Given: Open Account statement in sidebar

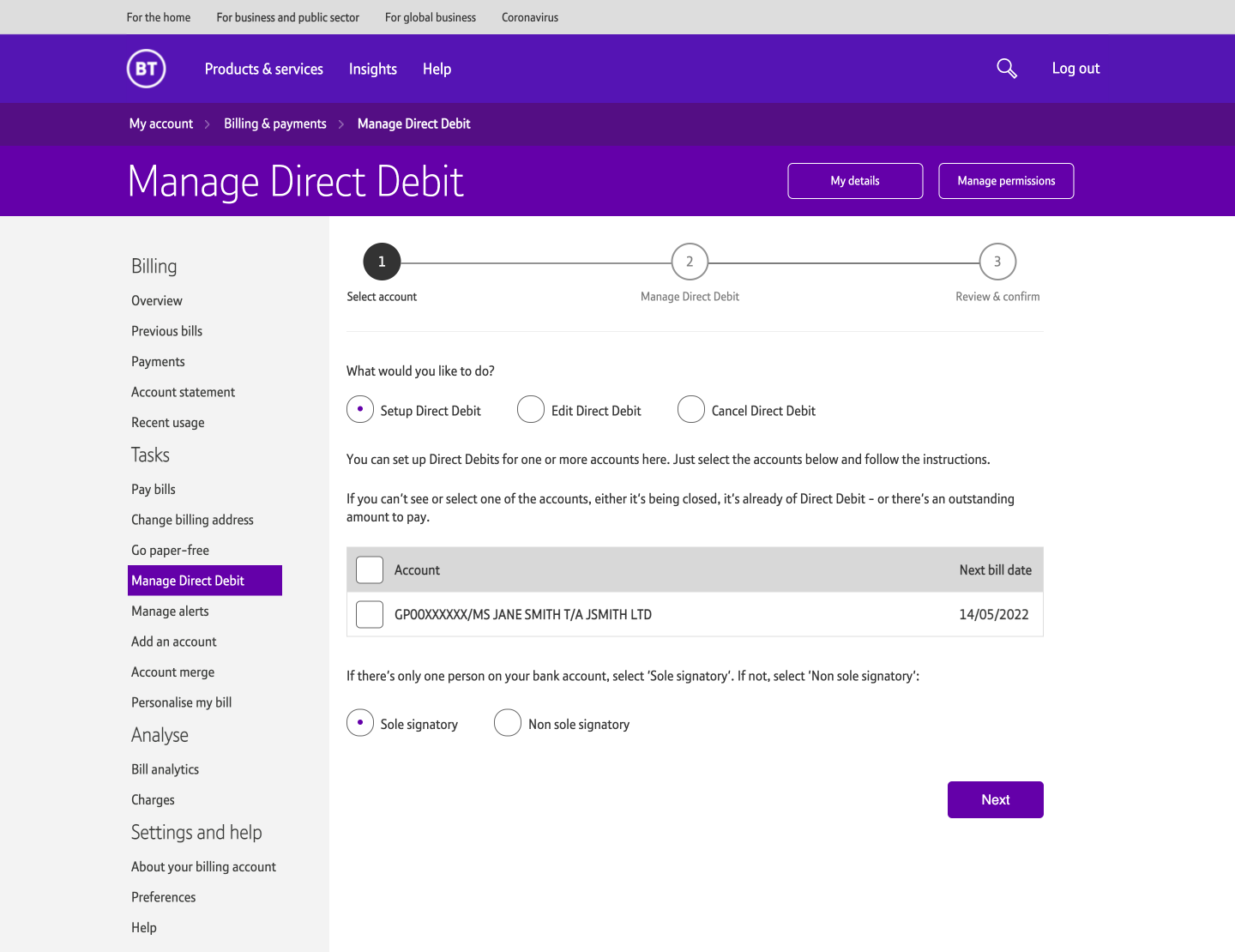Looking at the screenshot, I should [183, 392].
